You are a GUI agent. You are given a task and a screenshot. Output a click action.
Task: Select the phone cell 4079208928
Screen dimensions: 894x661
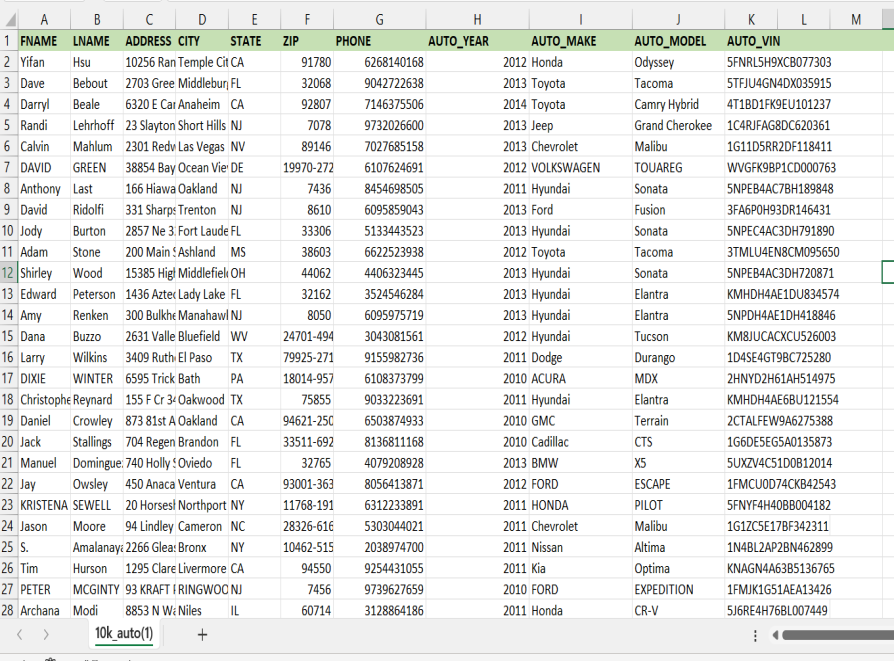click(x=379, y=463)
